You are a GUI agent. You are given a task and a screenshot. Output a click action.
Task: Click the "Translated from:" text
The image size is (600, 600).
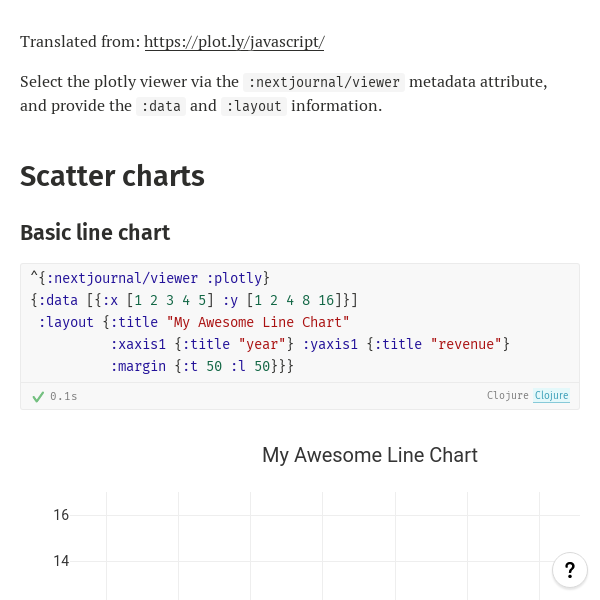[80, 42]
